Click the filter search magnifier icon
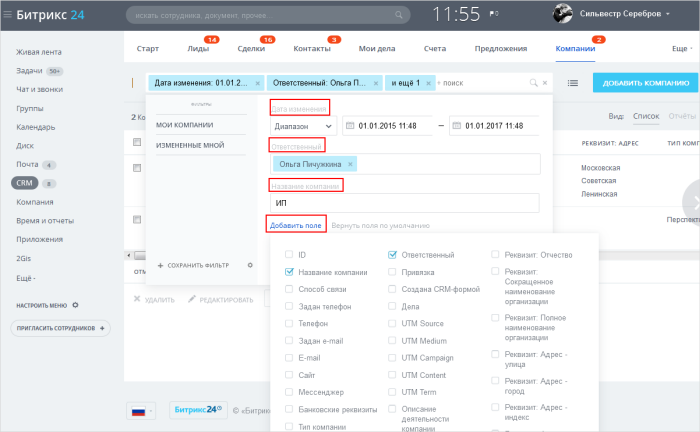This screenshot has width=700, height=432. [x=533, y=83]
